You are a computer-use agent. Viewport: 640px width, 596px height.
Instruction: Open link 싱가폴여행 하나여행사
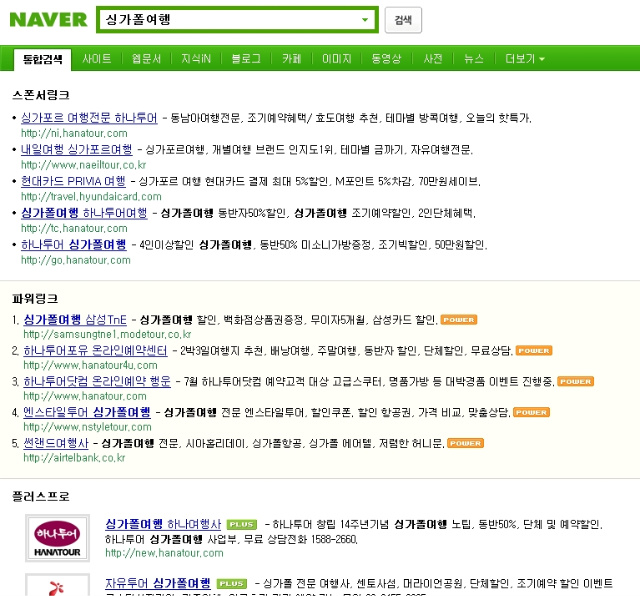pos(163,524)
